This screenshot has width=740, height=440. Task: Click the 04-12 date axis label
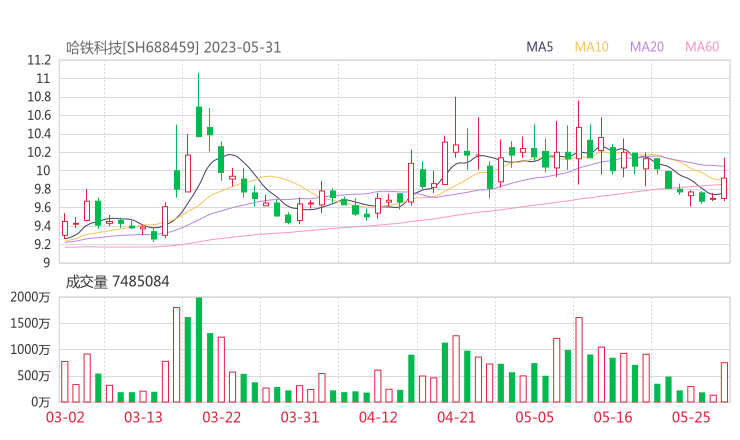[x=378, y=417]
